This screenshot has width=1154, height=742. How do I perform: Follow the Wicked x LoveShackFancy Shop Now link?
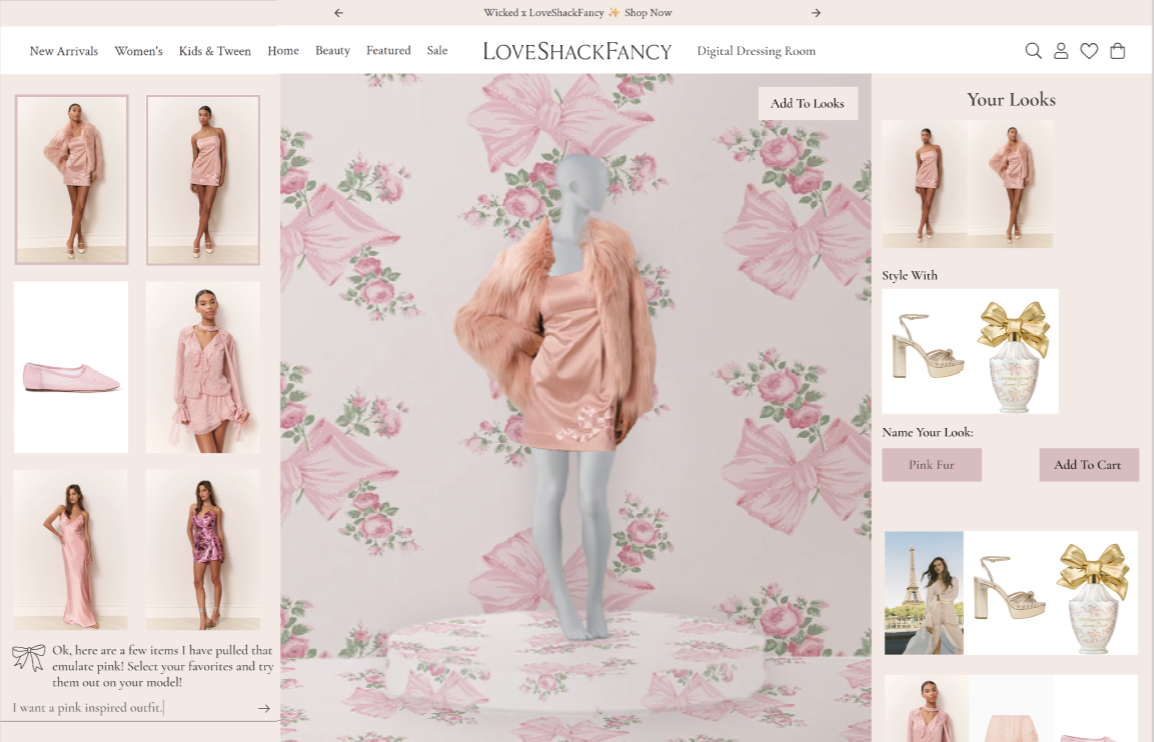[578, 13]
